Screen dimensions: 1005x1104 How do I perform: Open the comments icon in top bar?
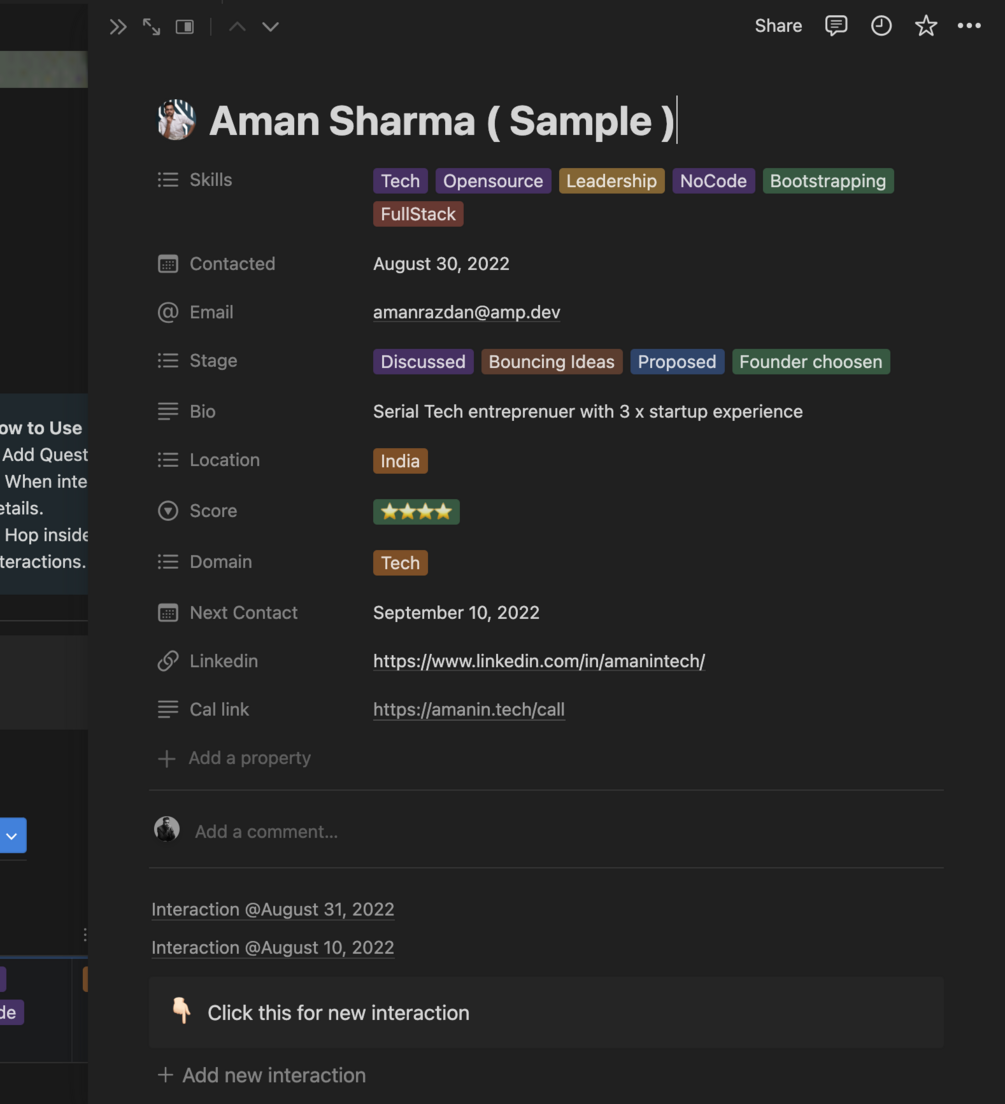[x=836, y=26]
